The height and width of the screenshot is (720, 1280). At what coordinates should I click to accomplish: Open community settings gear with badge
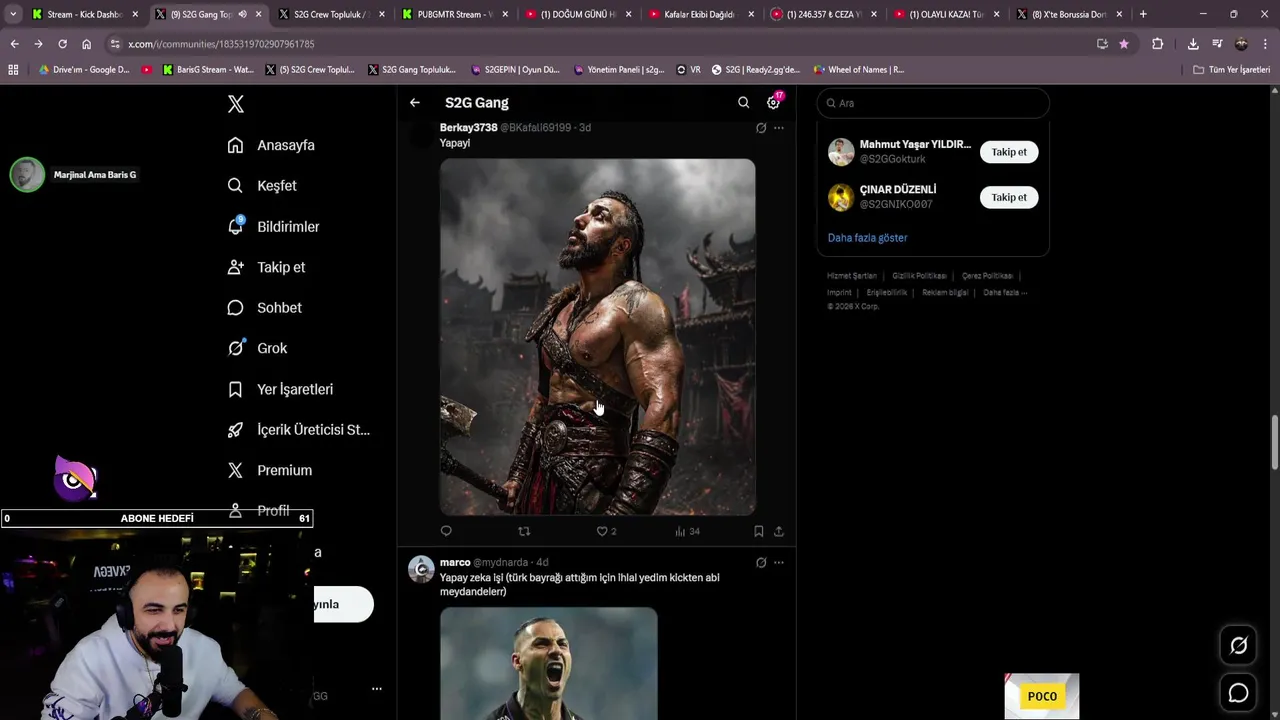click(773, 103)
